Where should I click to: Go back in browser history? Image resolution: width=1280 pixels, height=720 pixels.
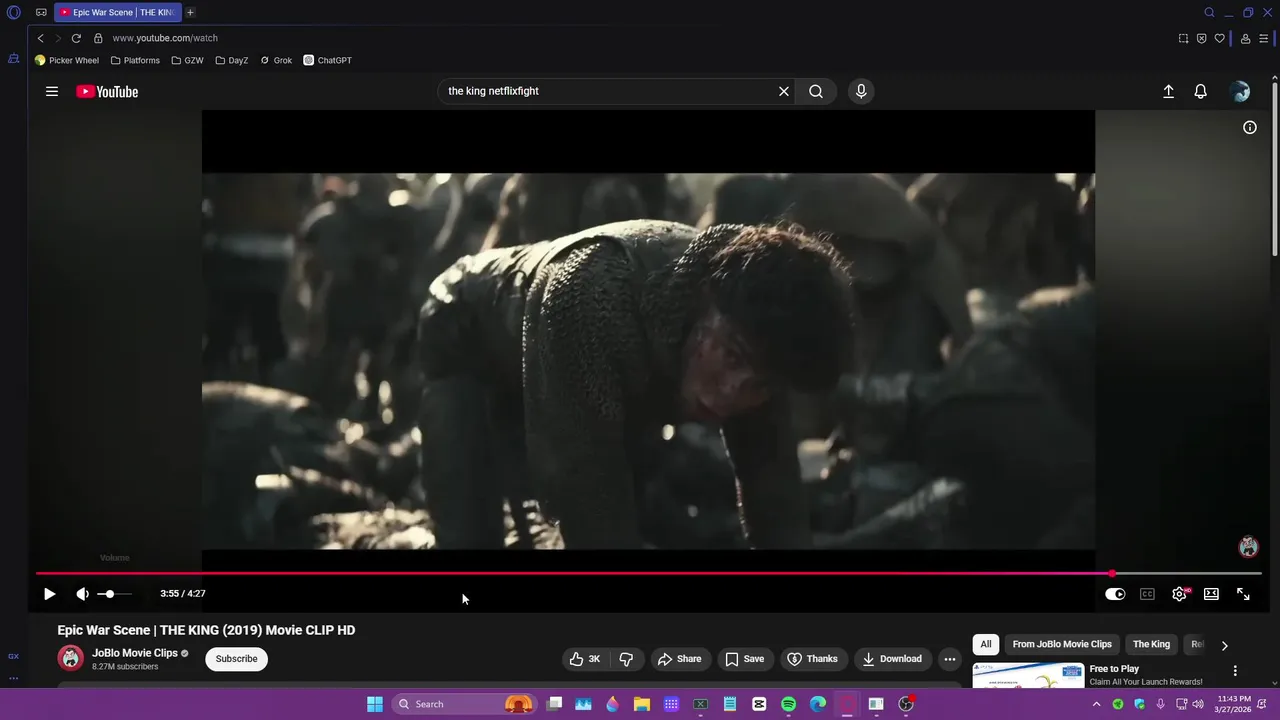tap(41, 38)
